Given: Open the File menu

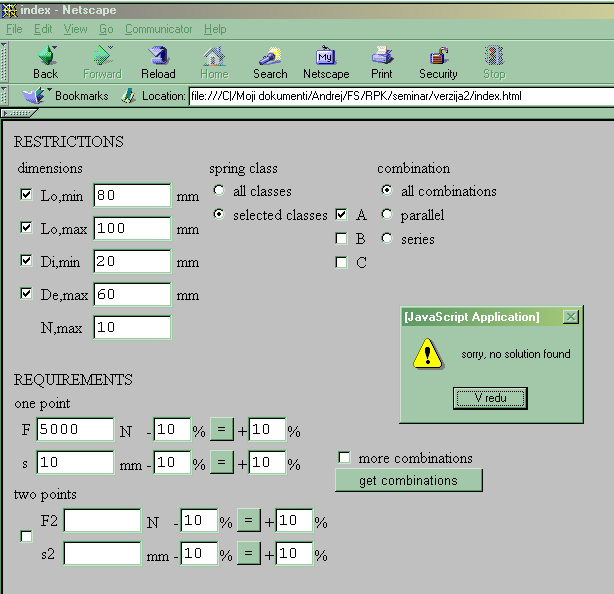Looking at the screenshot, I should 14,29.
